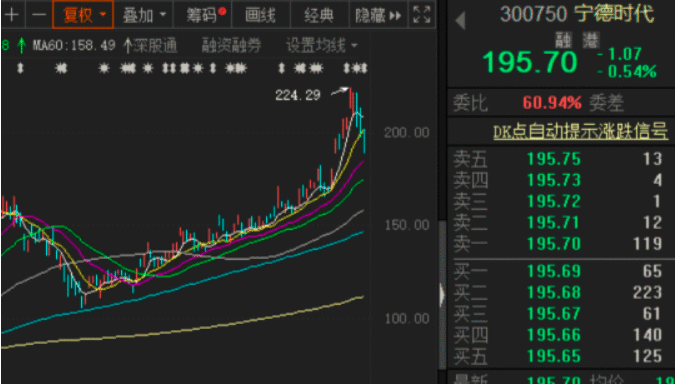676x384 pixels.
Task: Click the 224.29 high price marker
Action: tap(298, 95)
